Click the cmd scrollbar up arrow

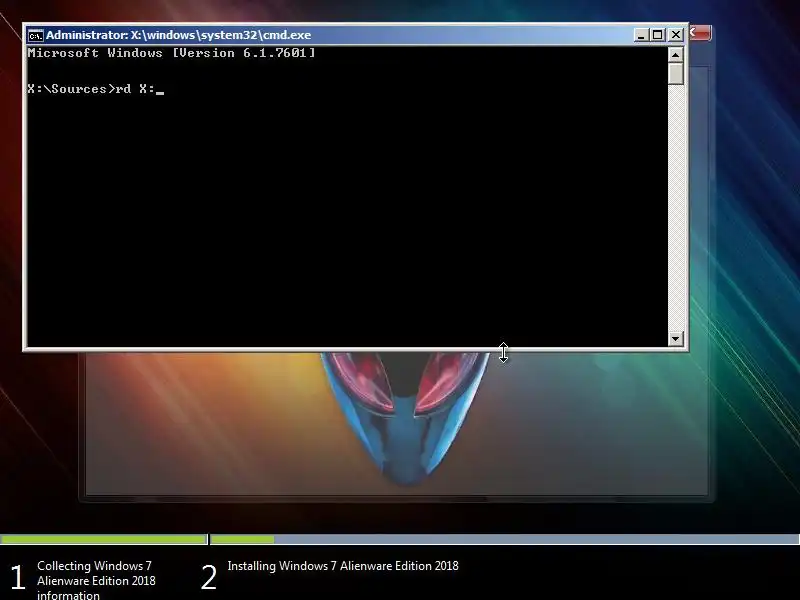click(x=676, y=55)
